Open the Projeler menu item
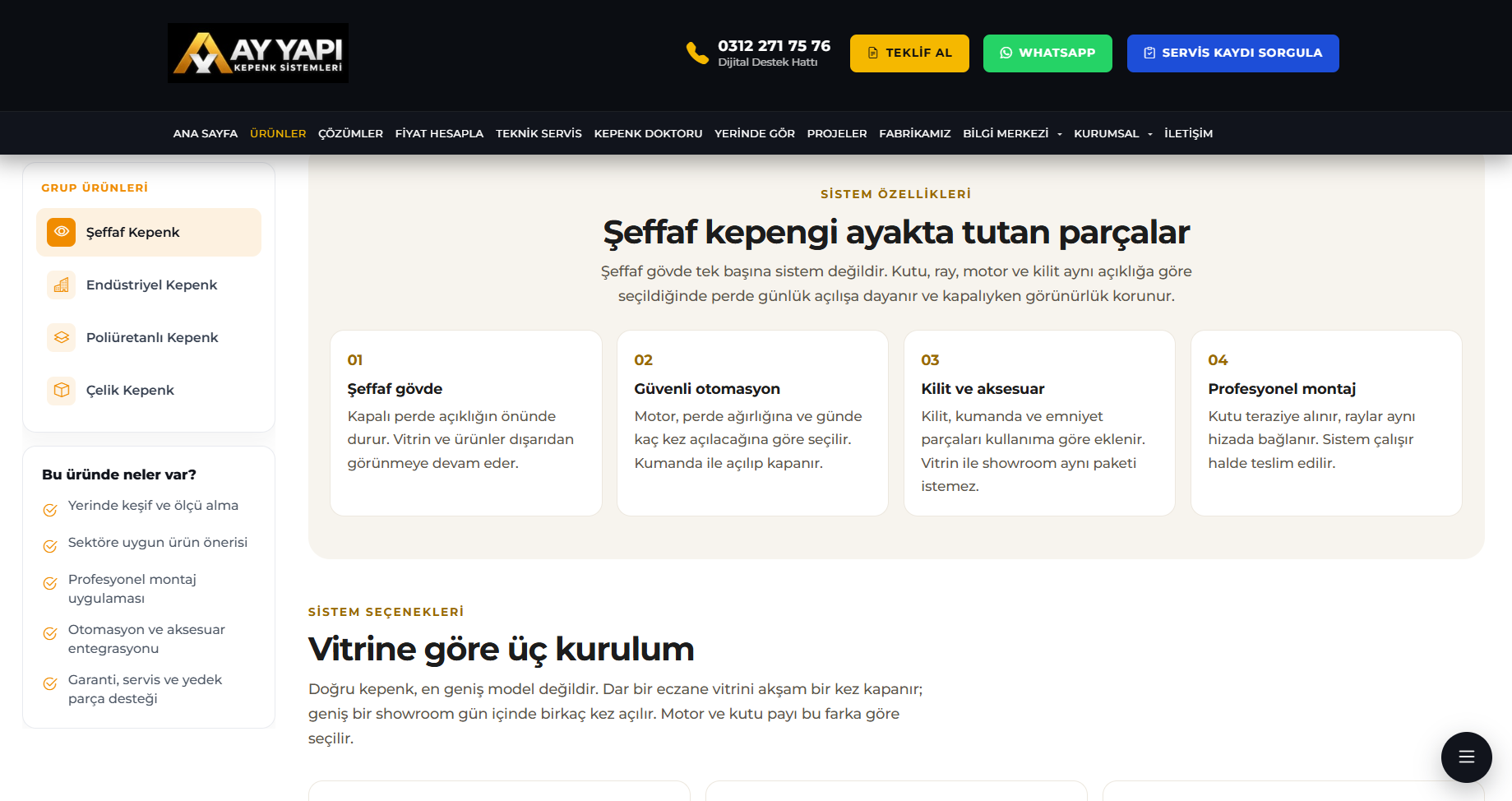The width and height of the screenshot is (1512, 801). click(837, 133)
